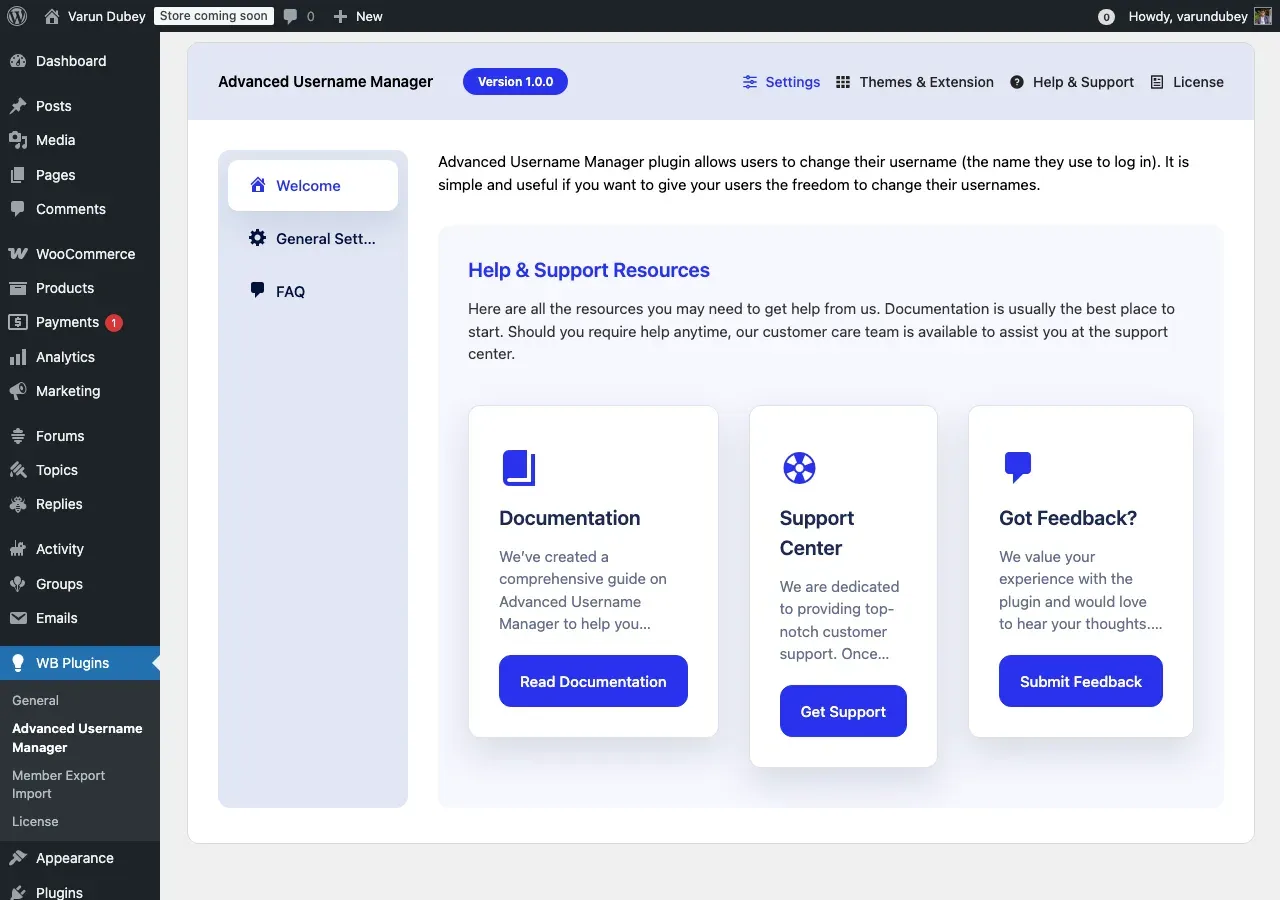Click the home icon beside Varun Dubey
The image size is (1280, 900).
pos(52,16)
